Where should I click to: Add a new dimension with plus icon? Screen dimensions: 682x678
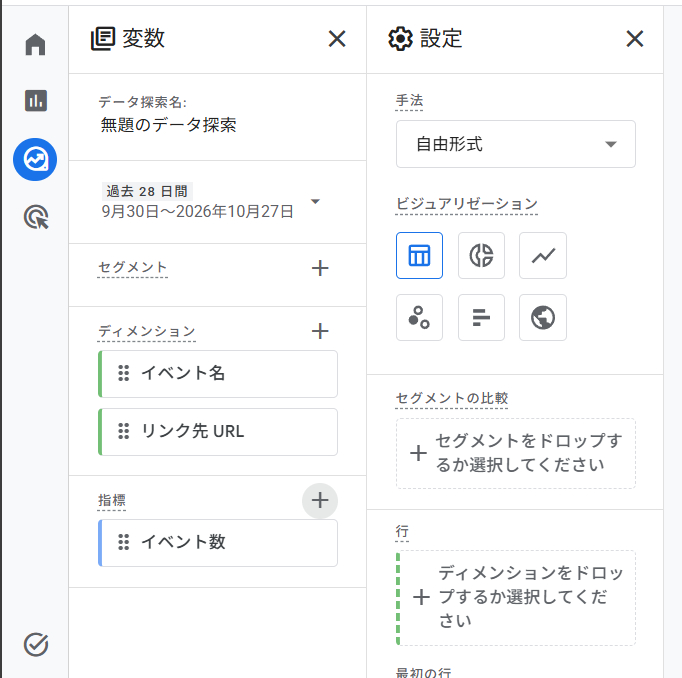click(320, 331)
